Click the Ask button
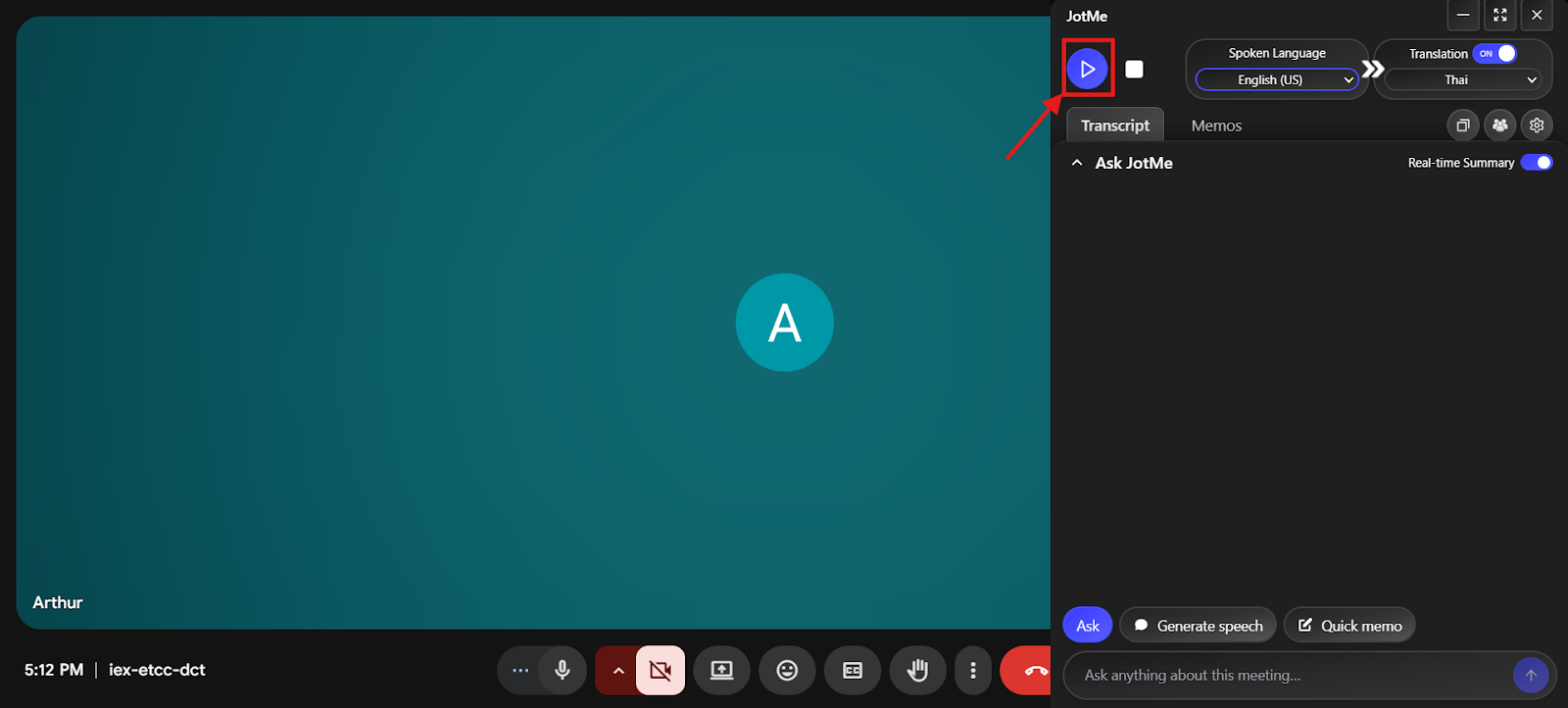 (1088, 626)
